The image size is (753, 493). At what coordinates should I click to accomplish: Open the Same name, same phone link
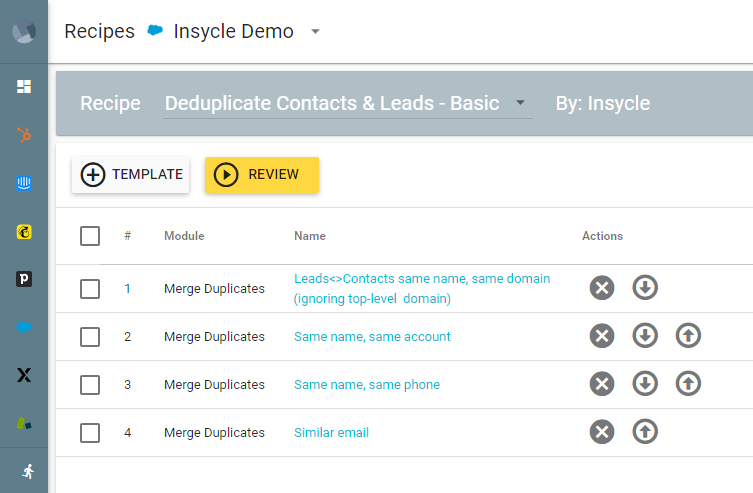tap(367, 385)
